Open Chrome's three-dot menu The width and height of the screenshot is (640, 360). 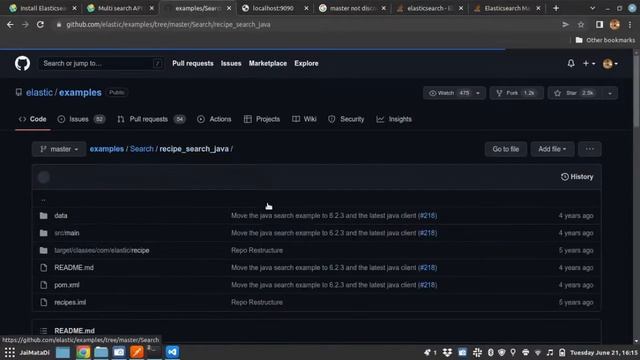(630, 25)
